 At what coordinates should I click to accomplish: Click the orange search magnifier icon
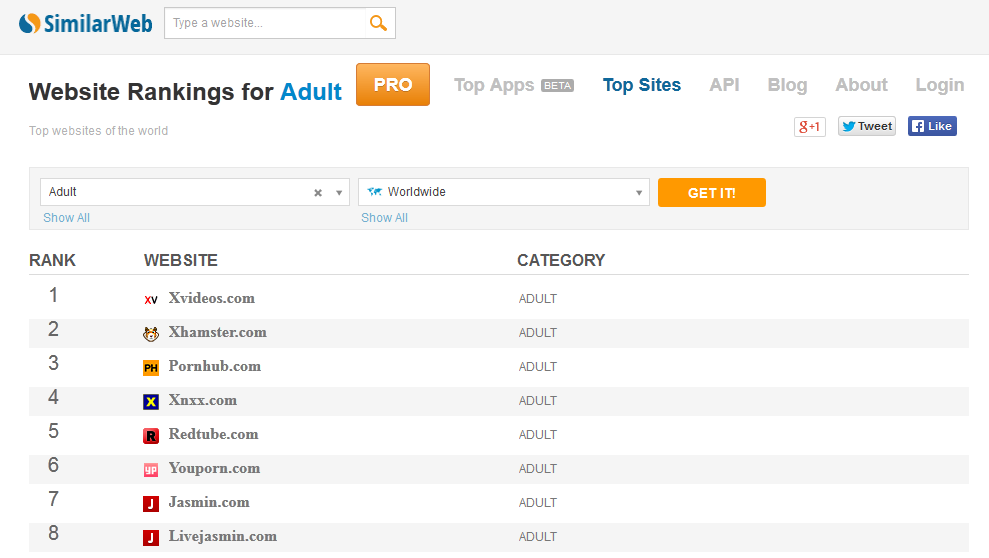[x=378, y=23]
